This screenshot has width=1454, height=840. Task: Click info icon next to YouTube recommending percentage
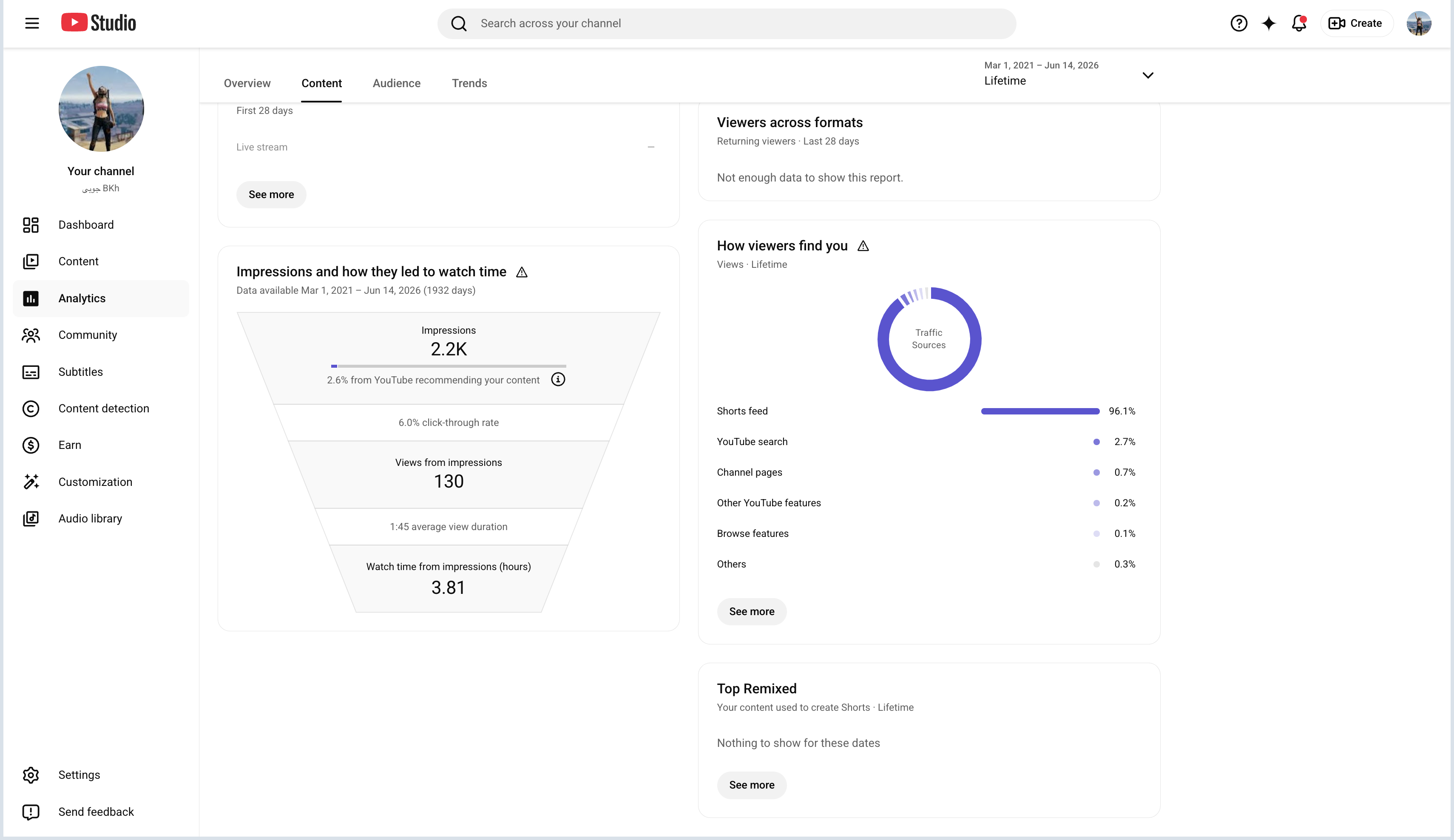tap(558, 379)
